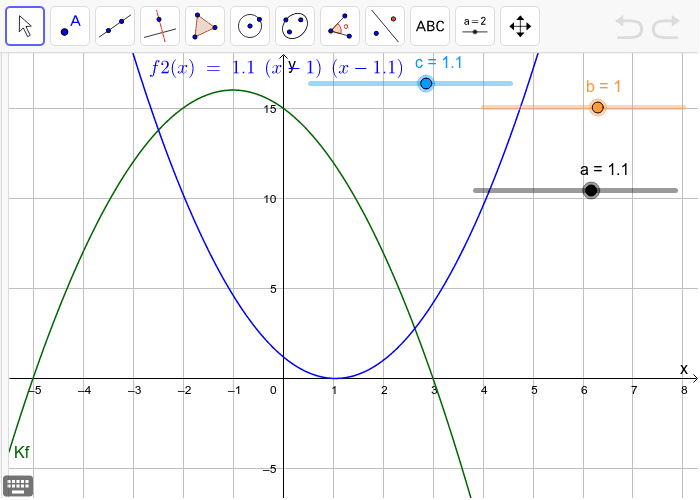Screen dimensions: 700x500
Task: Click the Redo arrow
Action: point(666,27)
